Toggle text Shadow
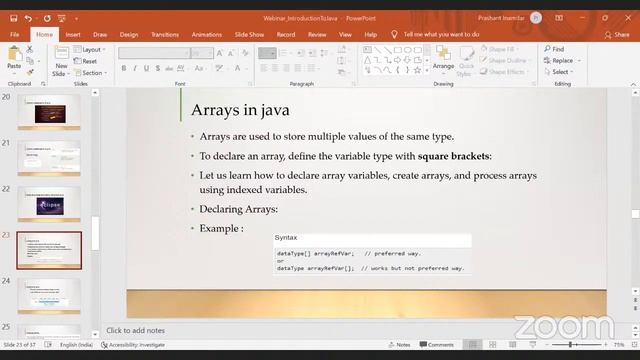 pyautogui.click(x=158, y=68)
